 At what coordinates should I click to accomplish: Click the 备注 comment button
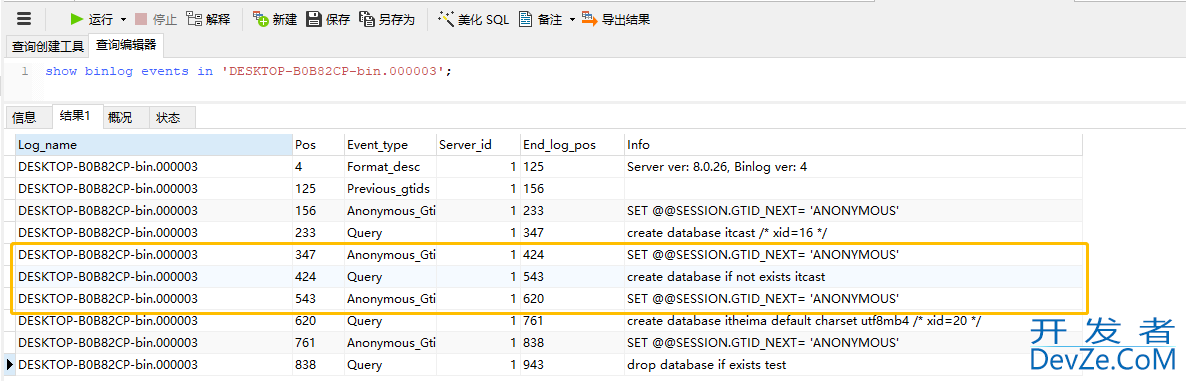click(x=540, y=20)
